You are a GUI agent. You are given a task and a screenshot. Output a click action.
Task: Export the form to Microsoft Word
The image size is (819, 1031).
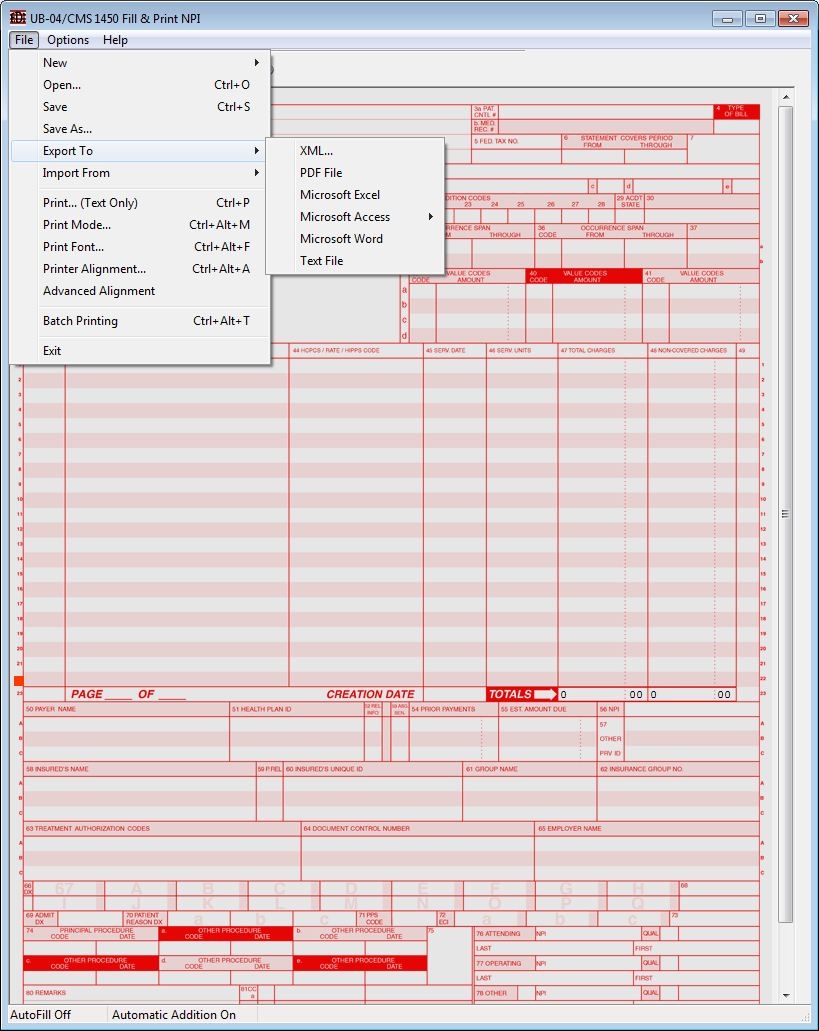click(x=341, y=239)
